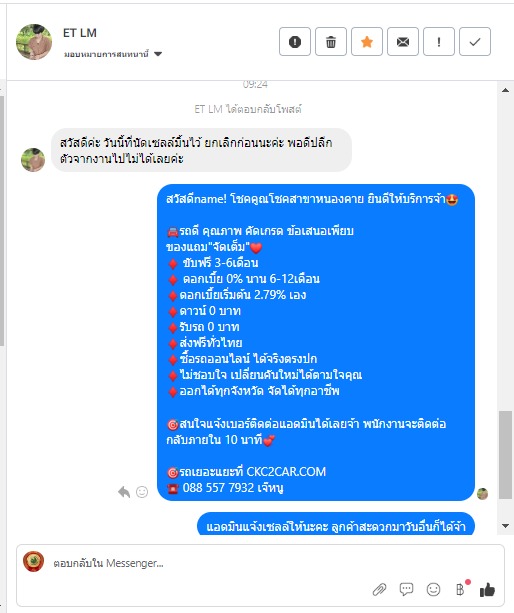The height and width of the screenshot is (613, 514).
Task: Click the sender avatar beside received message
Action: (x=33, y=160)
